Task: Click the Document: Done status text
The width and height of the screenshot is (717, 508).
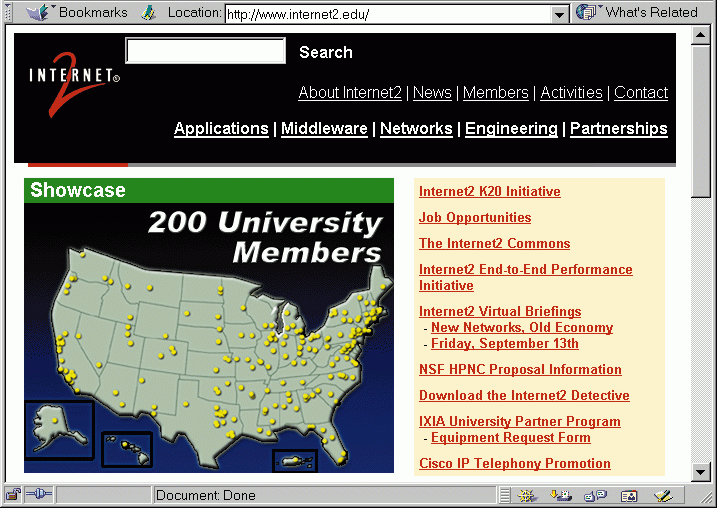Action: [x=205, y=495]
